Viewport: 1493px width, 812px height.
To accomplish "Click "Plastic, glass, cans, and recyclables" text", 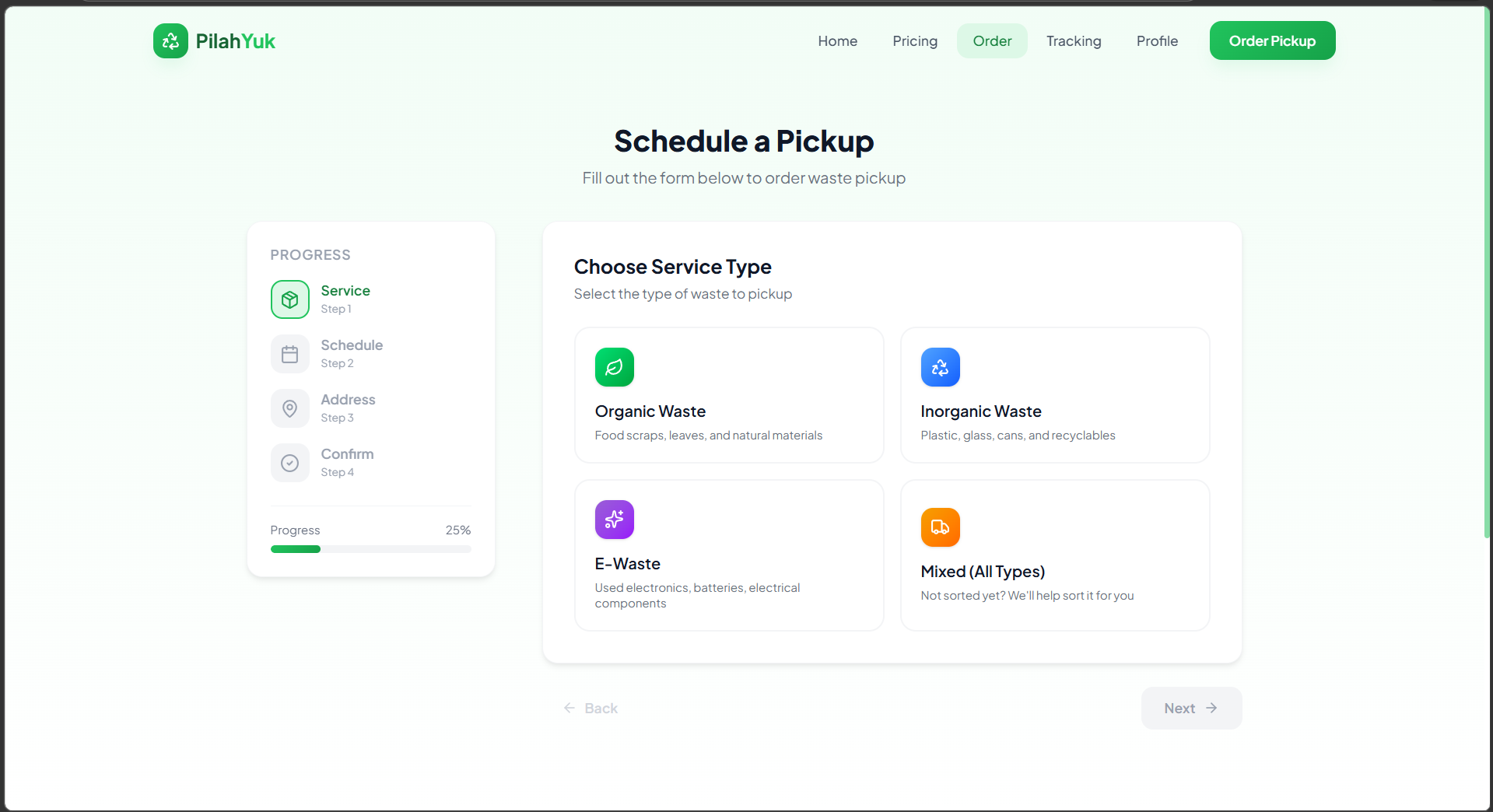I will 1018,436.
